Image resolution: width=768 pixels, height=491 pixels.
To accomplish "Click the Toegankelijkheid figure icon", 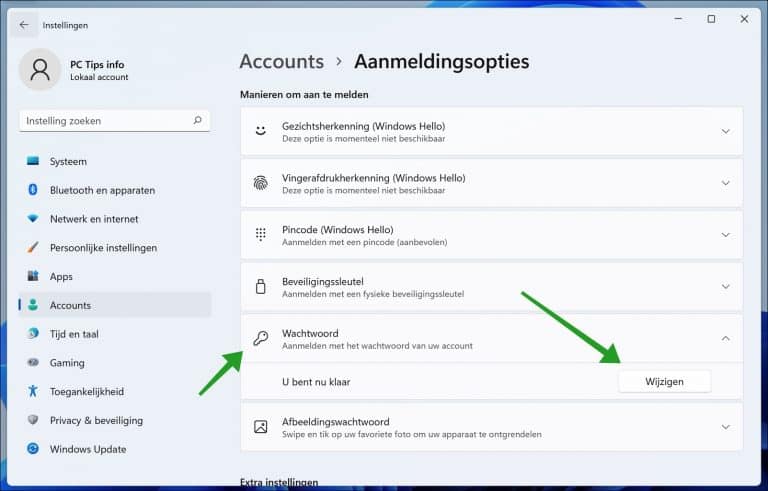I will pyautogui.click(x=33, y=391).
